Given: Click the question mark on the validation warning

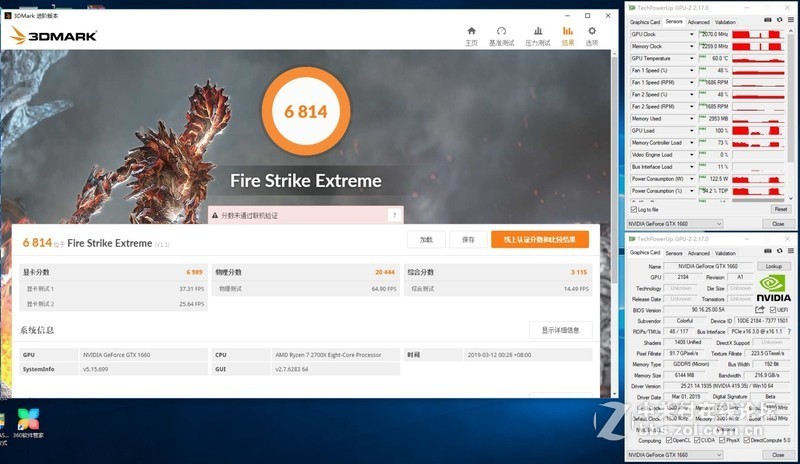Looking at the screenshot, I should tap(394, 215).
